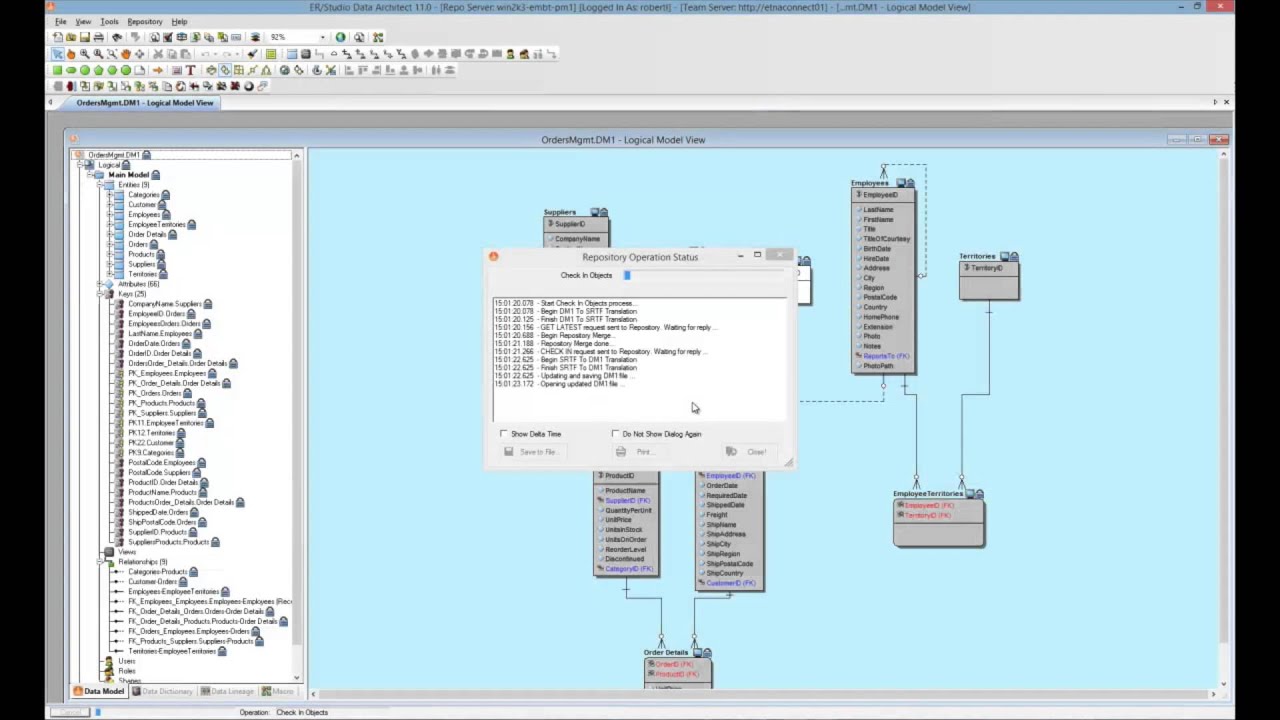
Task: Click the format painter brush icon
Action: (x=252, y=54)
